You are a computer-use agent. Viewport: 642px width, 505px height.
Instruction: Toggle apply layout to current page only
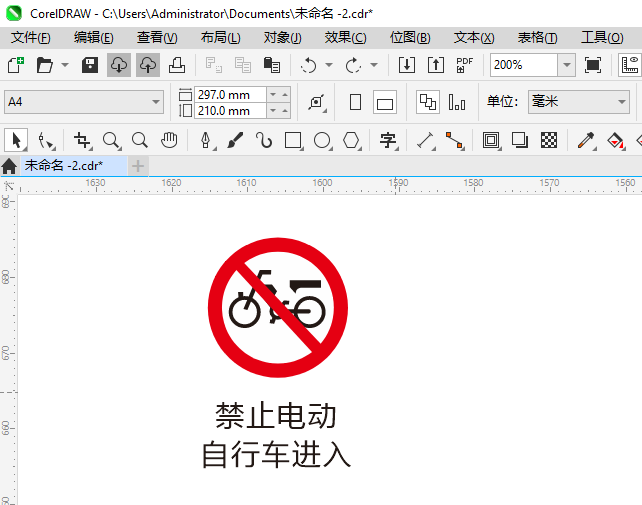(x=457, y=102)
